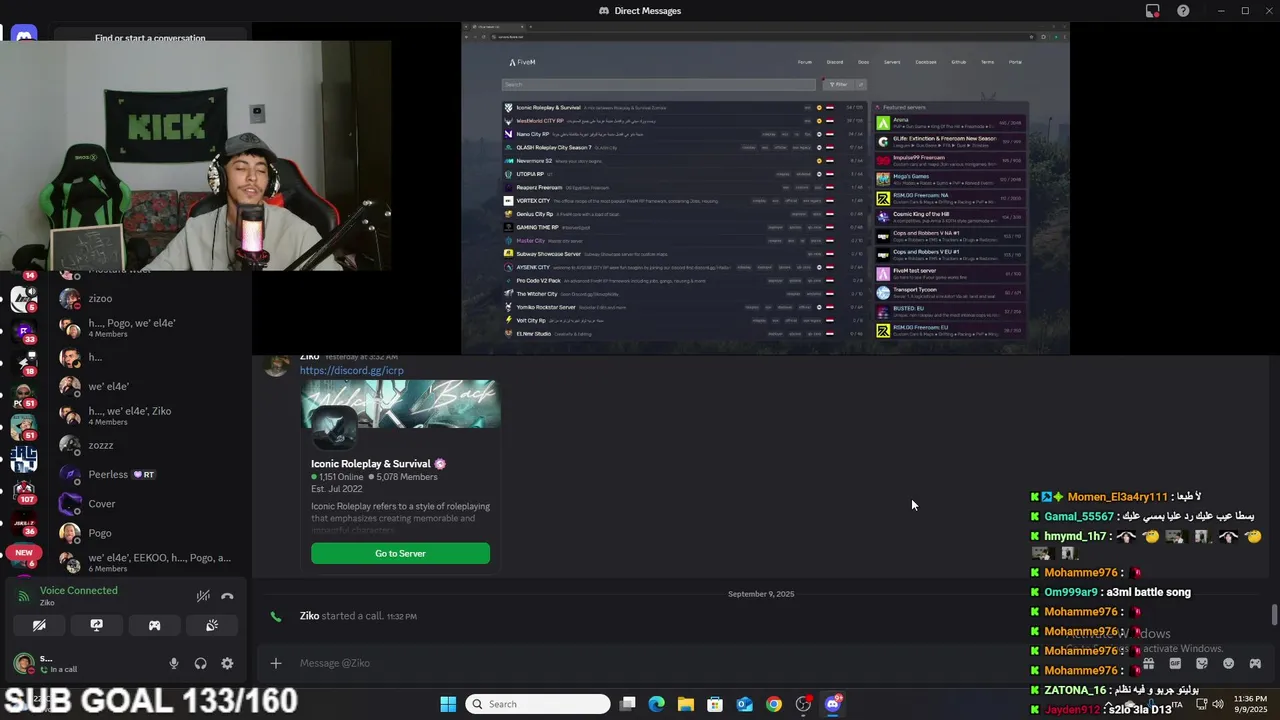Click the FiveM server Search field in stream

click(659, 84)
